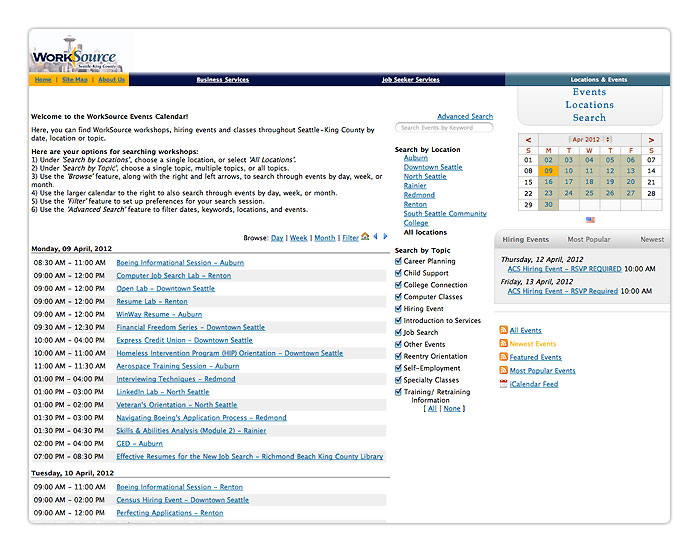The image size is (700, 553).
Task: Toggle College Connection checkbox
Action: pos(398,284)
